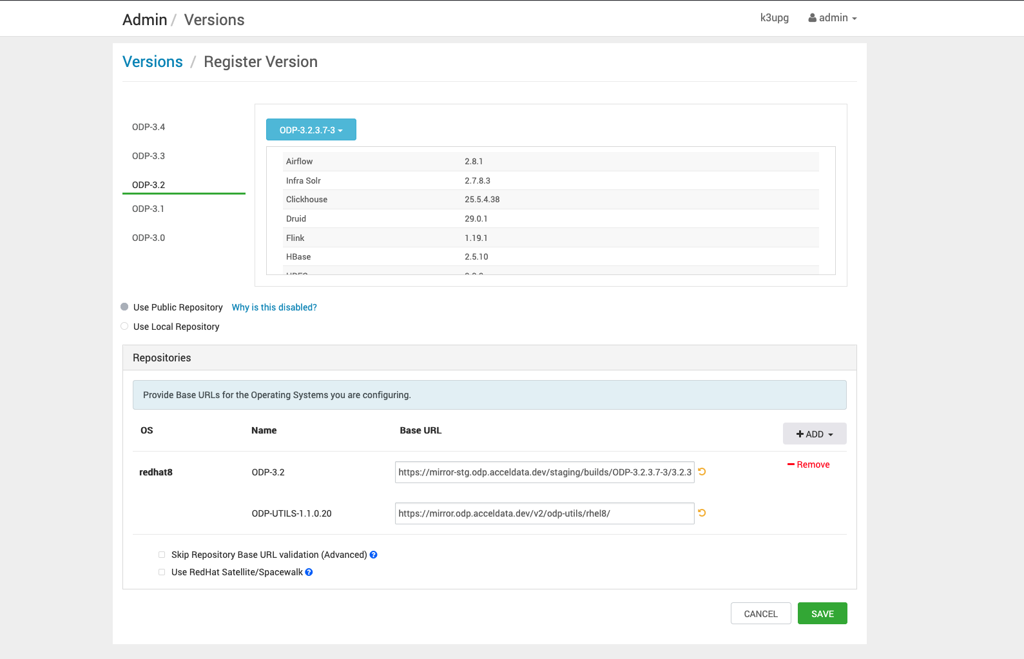Select the ODP-3.1 stack tab

[x=148, y=209]
